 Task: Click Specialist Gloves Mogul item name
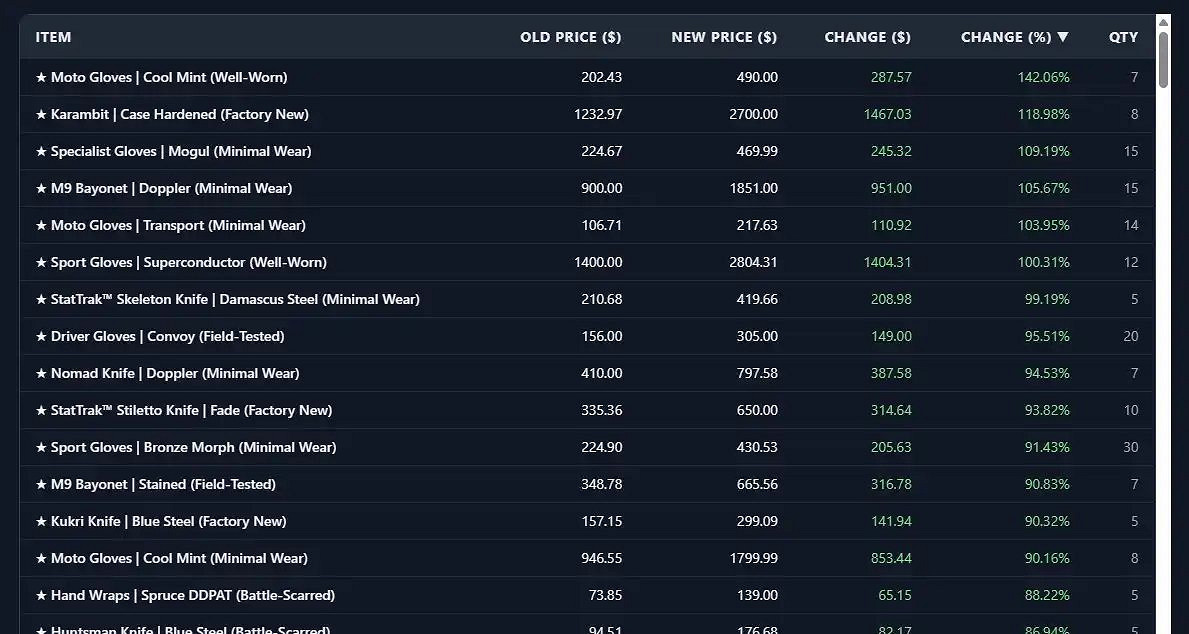coord(173,151)
